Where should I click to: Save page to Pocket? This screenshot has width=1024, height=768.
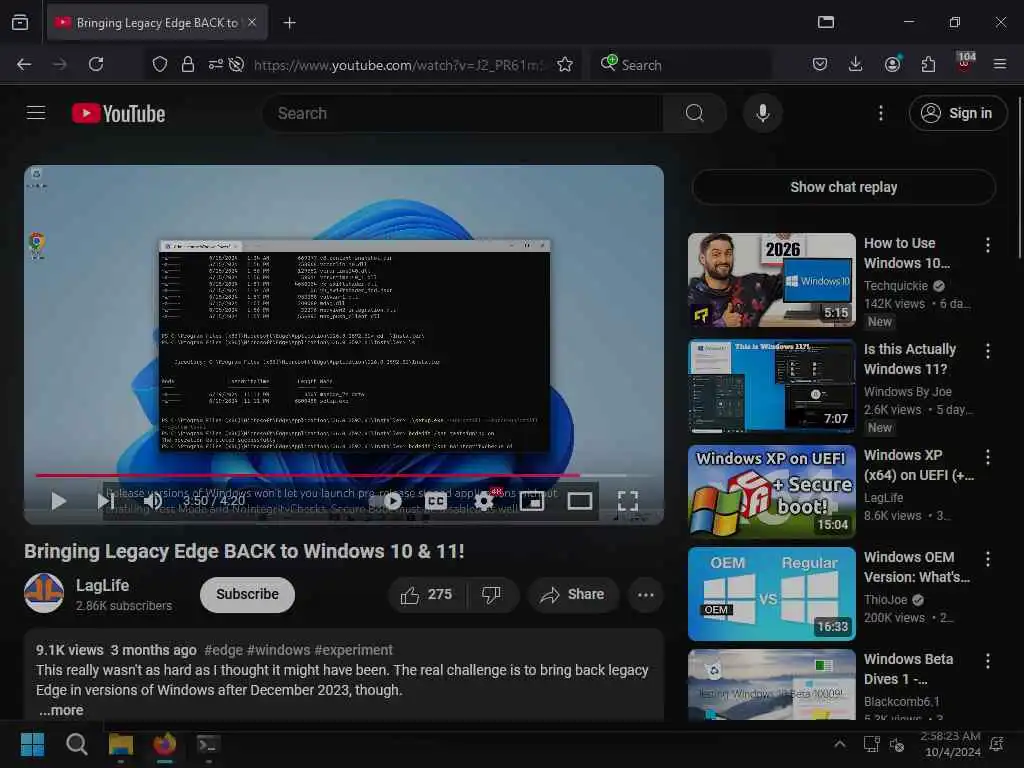[820, 64]
